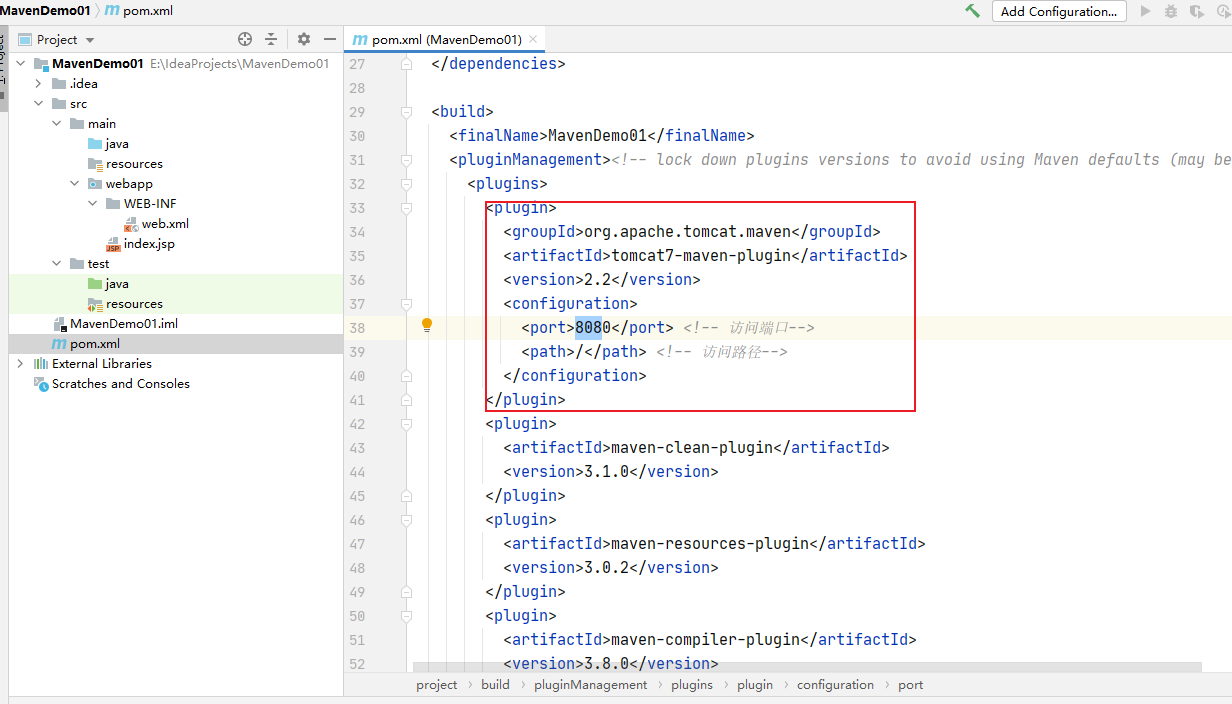Hide the Project tool window via minus icon
Screen dimensions: 1232x704
tap(330, 39)
